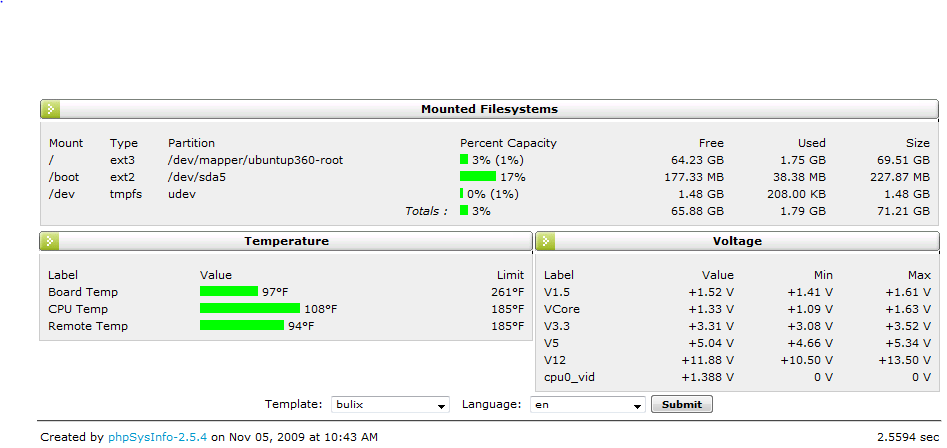This screenshot has width=947, height=448.
Task: Click the 64.23 GB free value
Action: 697,160
